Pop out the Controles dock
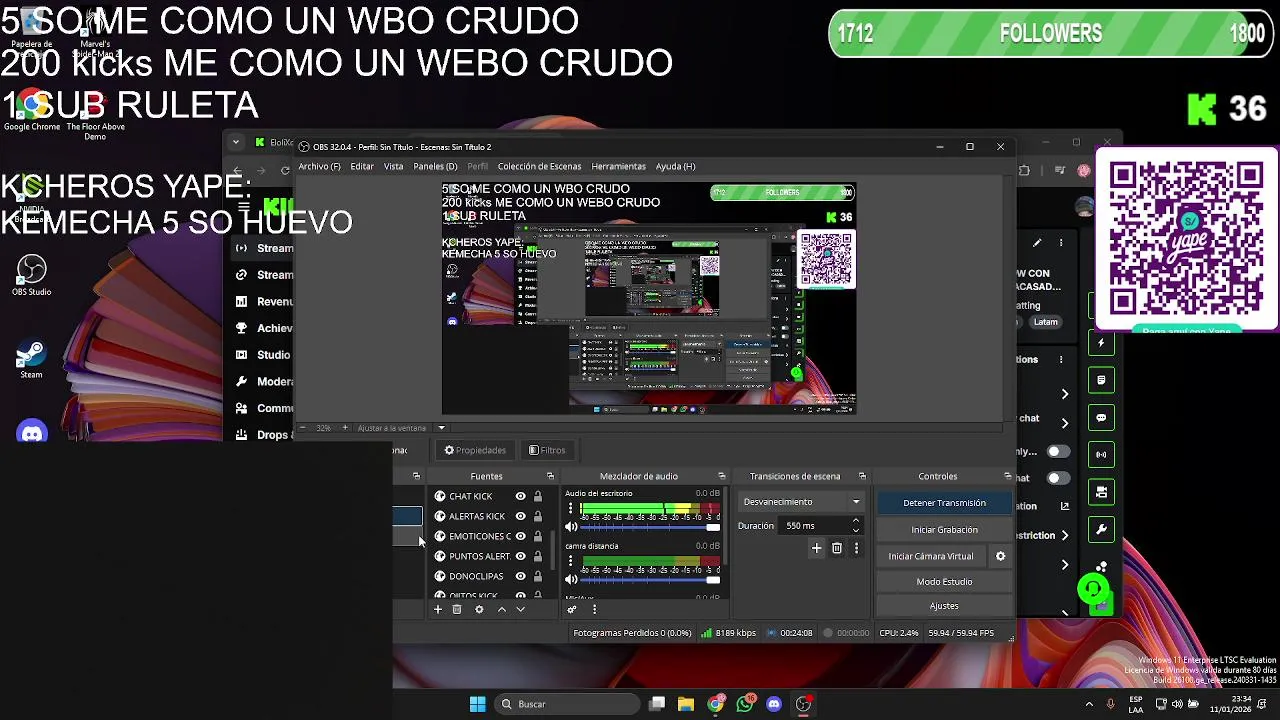Image resolution: width=1280 pixels, height=720 pixels. pos(1007,476)
